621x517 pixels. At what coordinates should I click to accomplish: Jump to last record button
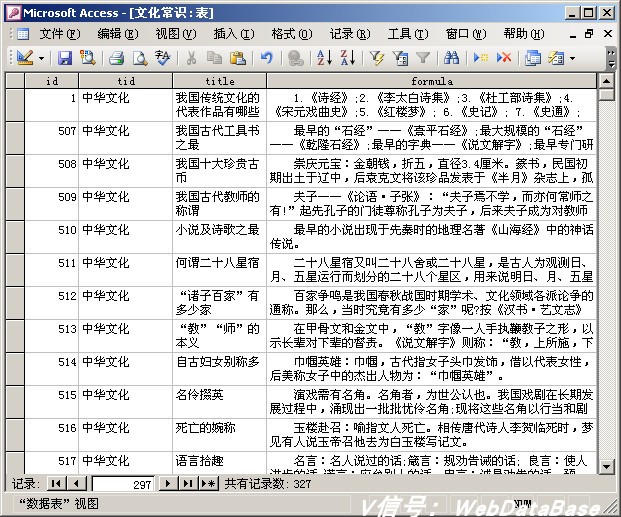[188, 483]
